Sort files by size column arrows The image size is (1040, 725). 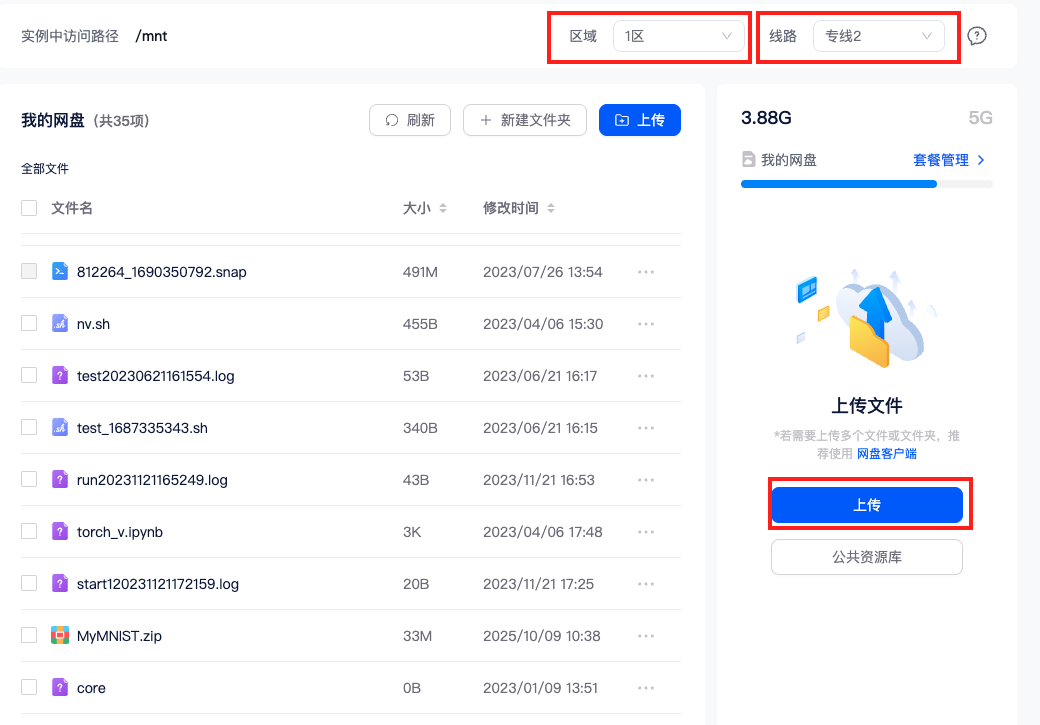tap(443, 208)
